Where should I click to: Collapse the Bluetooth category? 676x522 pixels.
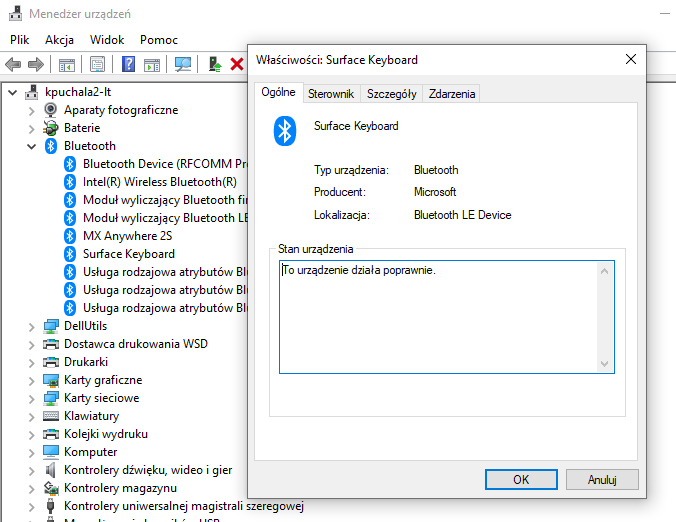[x=31, y=147]
